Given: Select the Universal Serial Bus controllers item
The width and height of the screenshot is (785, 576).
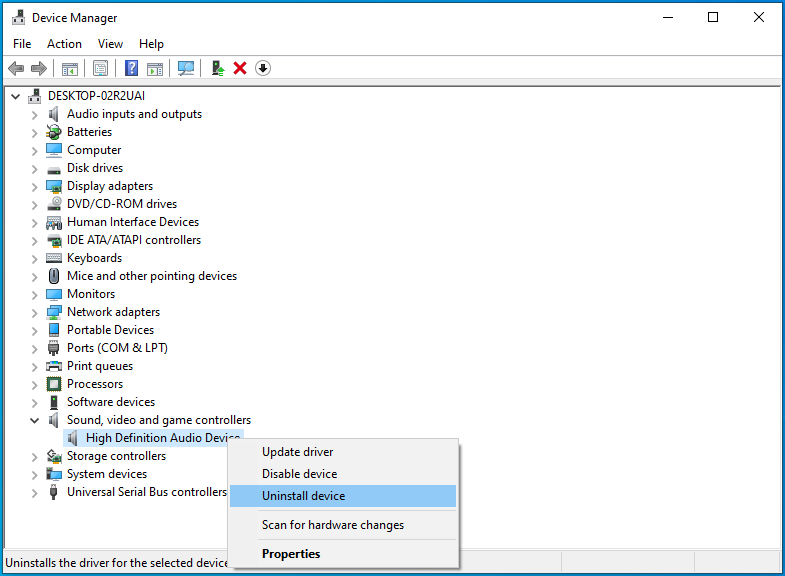Looking at the screenshot, I should pos(146,492).
